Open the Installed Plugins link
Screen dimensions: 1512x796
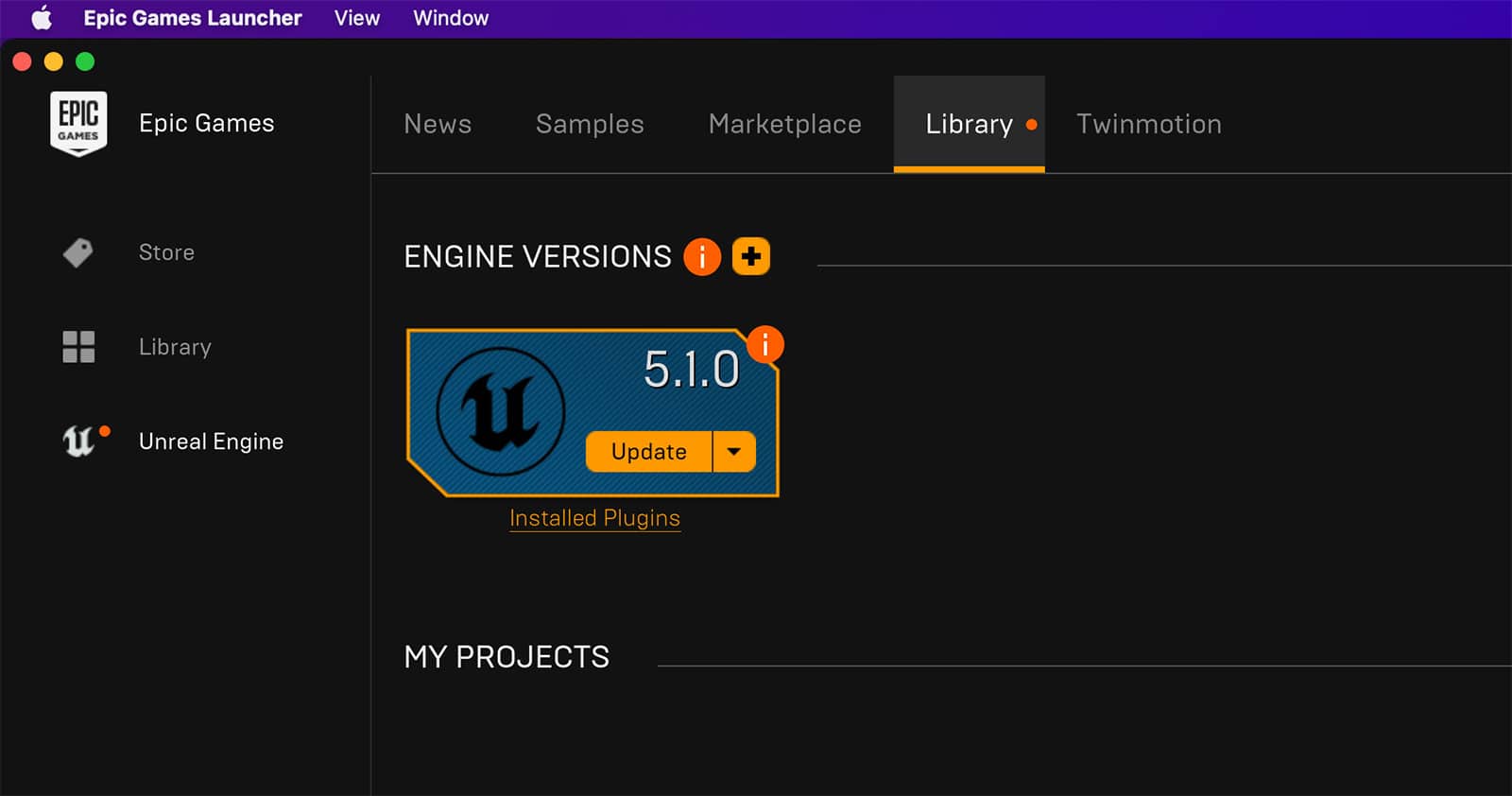594,518
